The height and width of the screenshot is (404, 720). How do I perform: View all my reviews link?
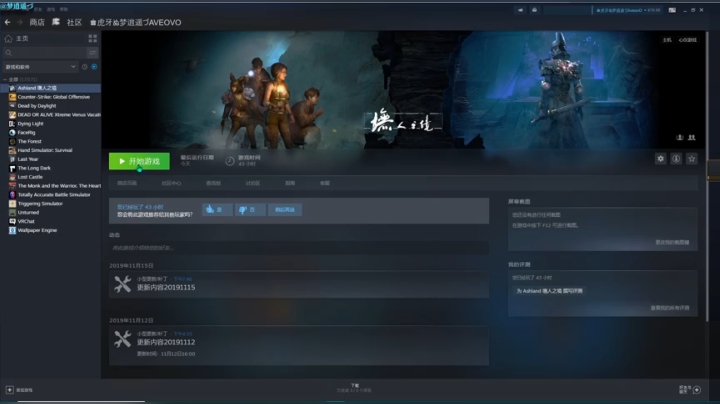[x=669, y=308]
